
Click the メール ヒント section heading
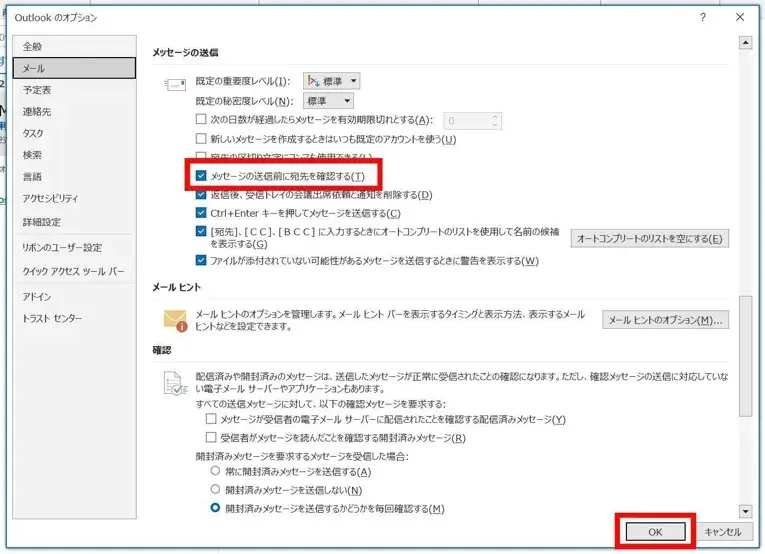(x=177, y=287)
